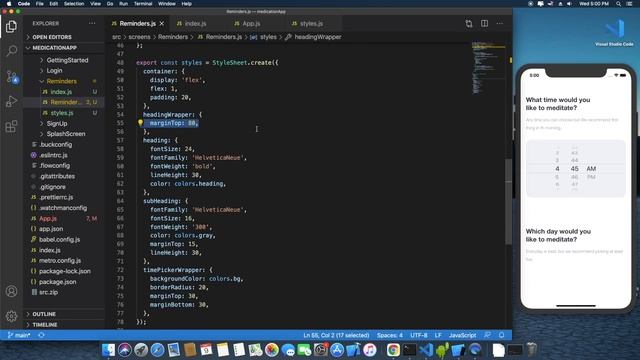Open the App Store from the Dock
This screenshot has width=640, height=360.
[x=337, y=350]
